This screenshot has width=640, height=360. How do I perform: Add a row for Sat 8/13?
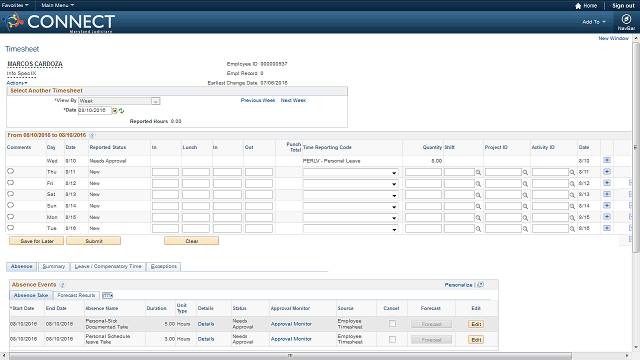click(x=607, y=194)
